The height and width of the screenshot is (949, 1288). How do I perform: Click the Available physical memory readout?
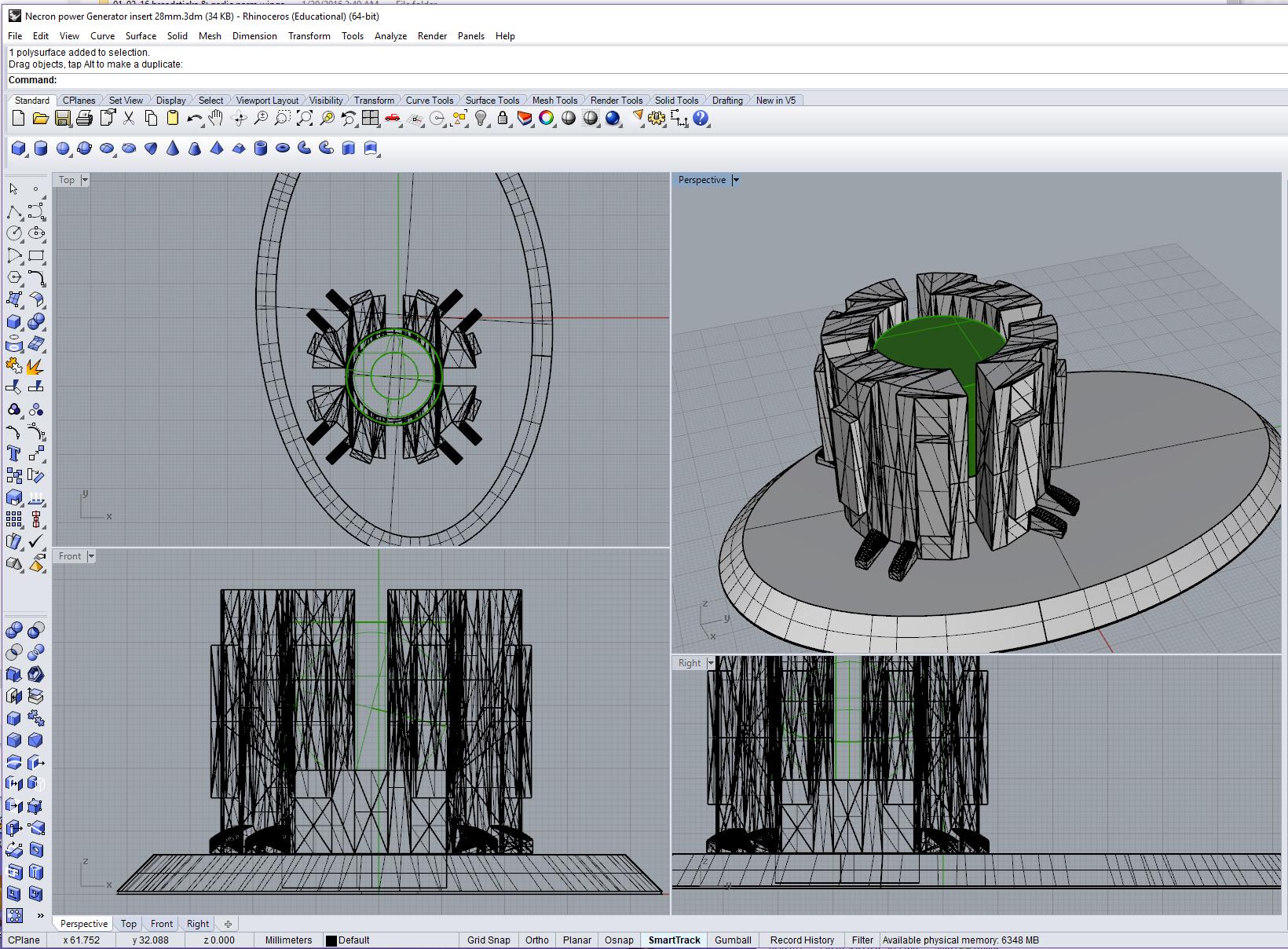coord(960,940)
